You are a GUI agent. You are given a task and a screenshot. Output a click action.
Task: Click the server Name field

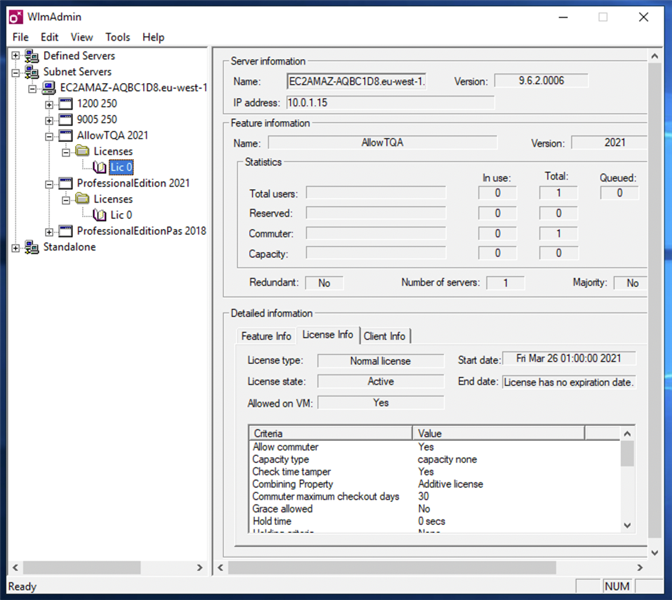(356, 81)
